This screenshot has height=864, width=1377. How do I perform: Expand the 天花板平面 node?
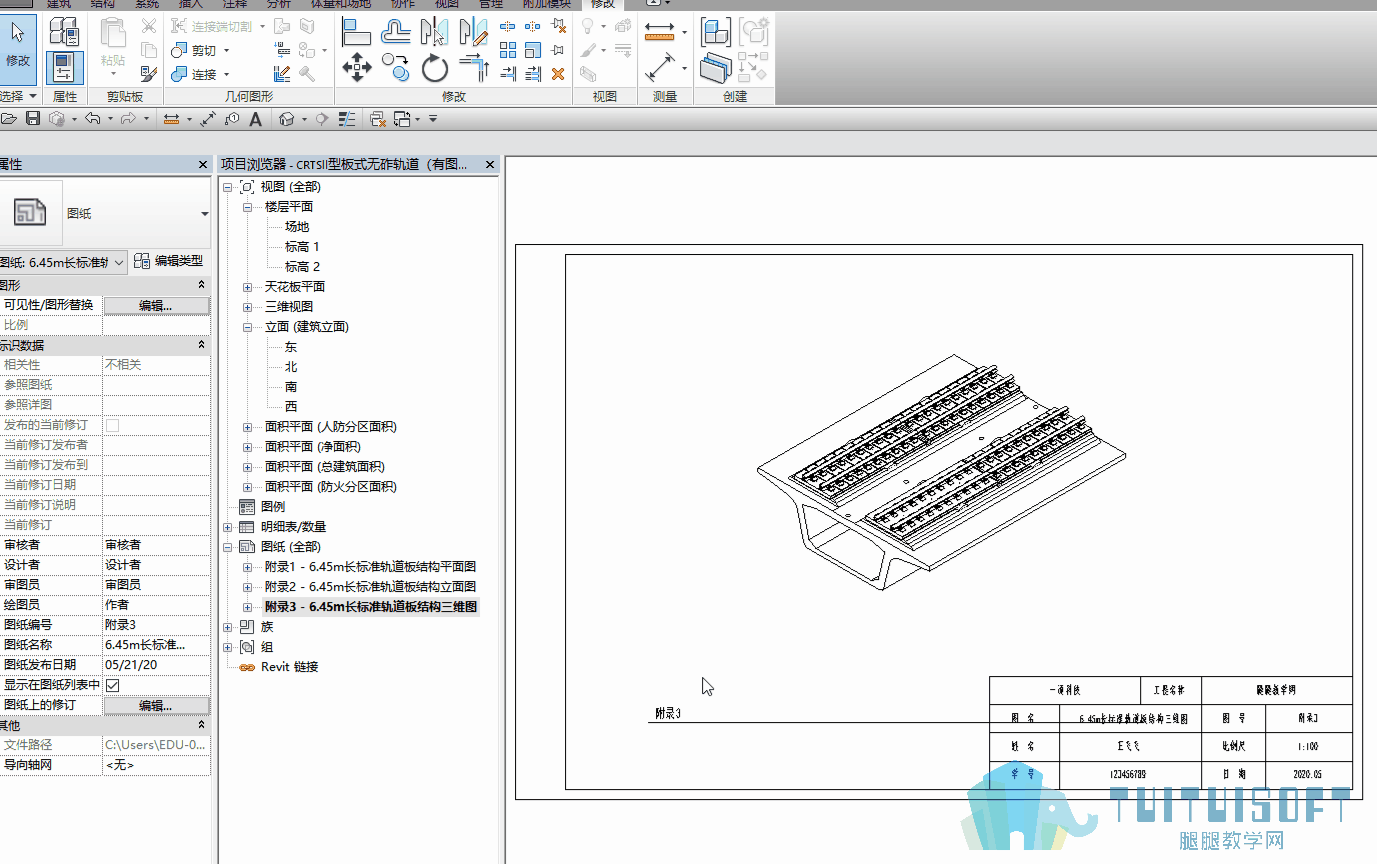(x=247, y=287)
